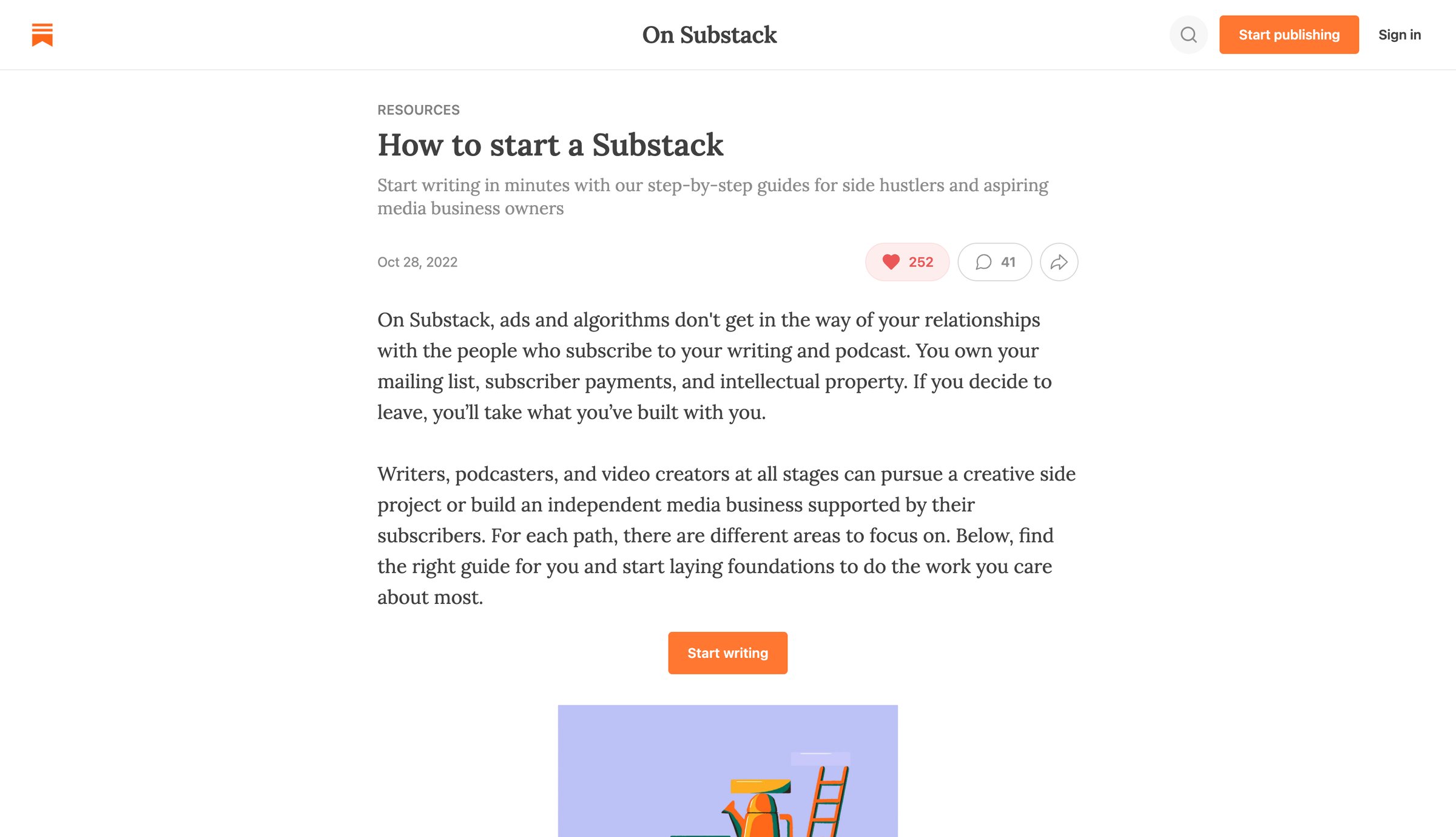Screen dimensions: 1456x837
Task: Like the post with the heart icon
Action: pos(891,262)
